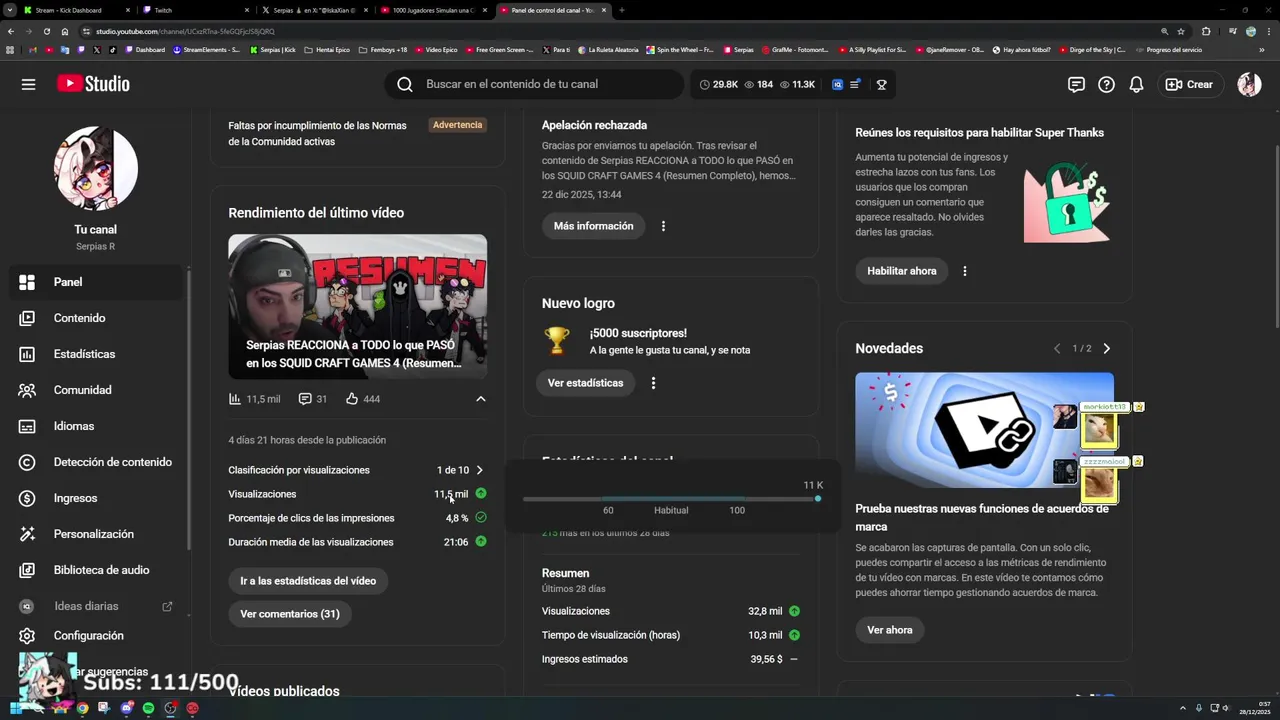1280x720 pixels.
Task: Click the Comunidad people icon
Action: 27,390
